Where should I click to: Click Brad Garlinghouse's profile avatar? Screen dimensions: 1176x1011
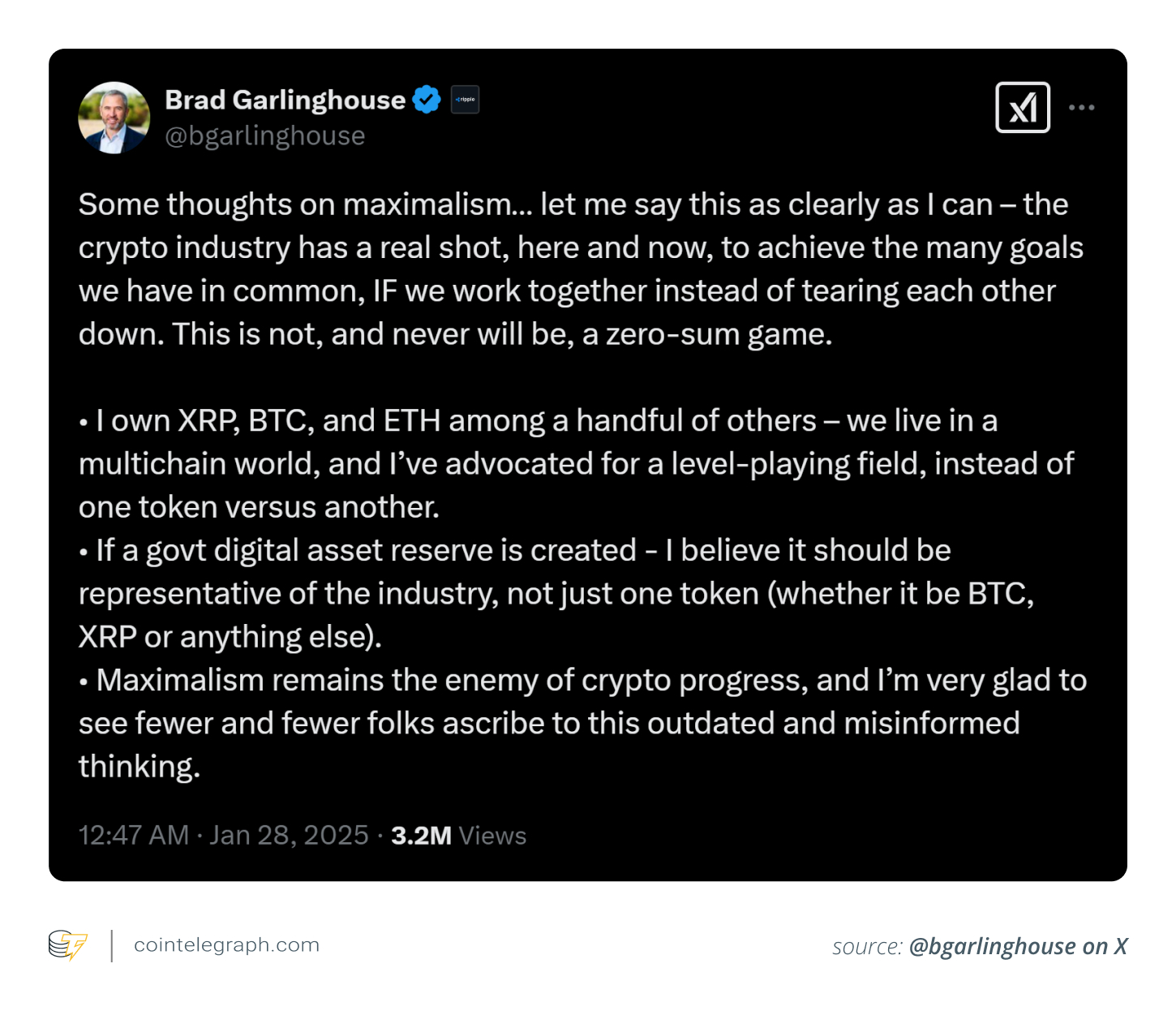tap(114, 118)
